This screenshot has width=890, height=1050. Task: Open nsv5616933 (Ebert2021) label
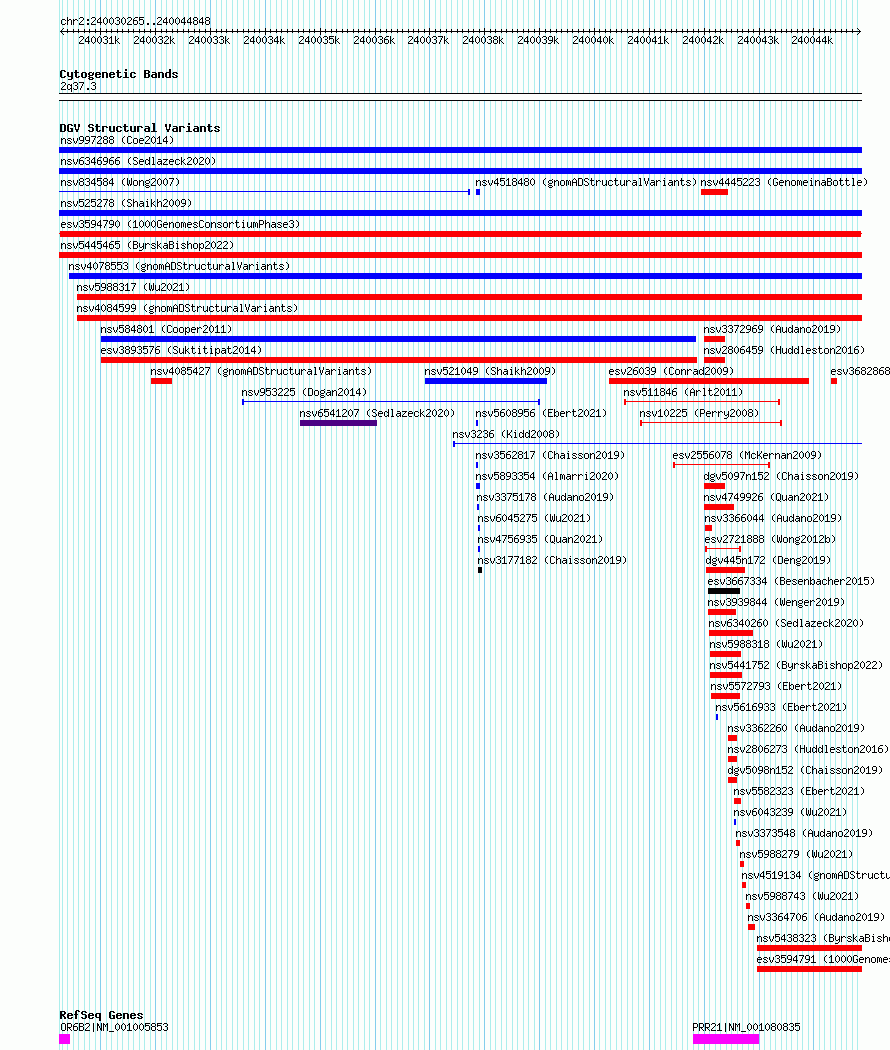[781, 707]
